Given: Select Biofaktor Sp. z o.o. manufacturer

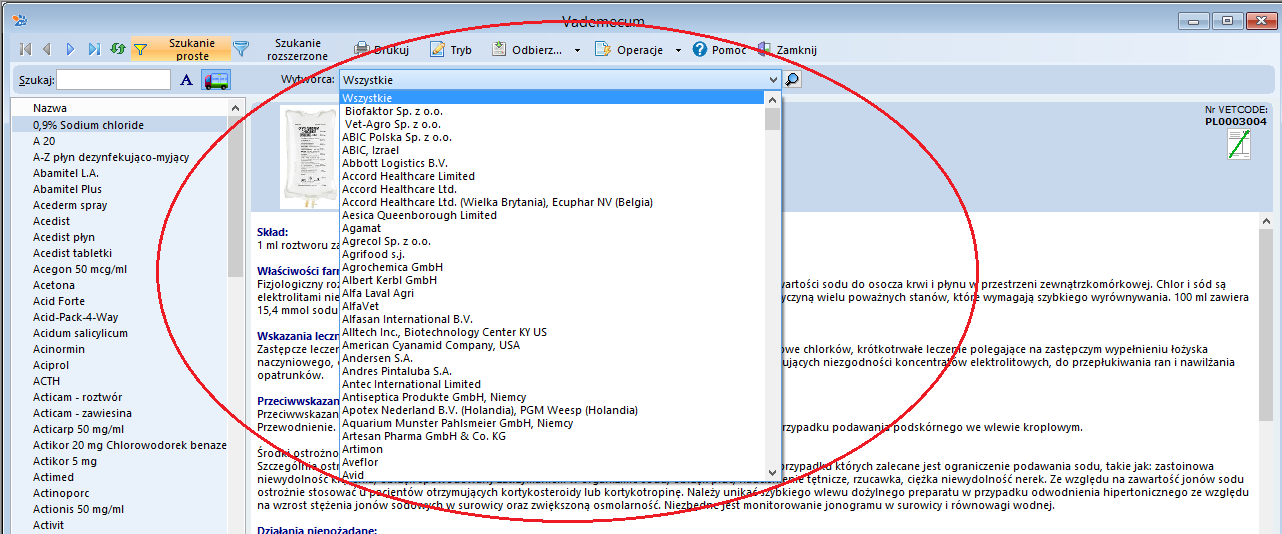Looking at the screenshot, I should [553, 111].
